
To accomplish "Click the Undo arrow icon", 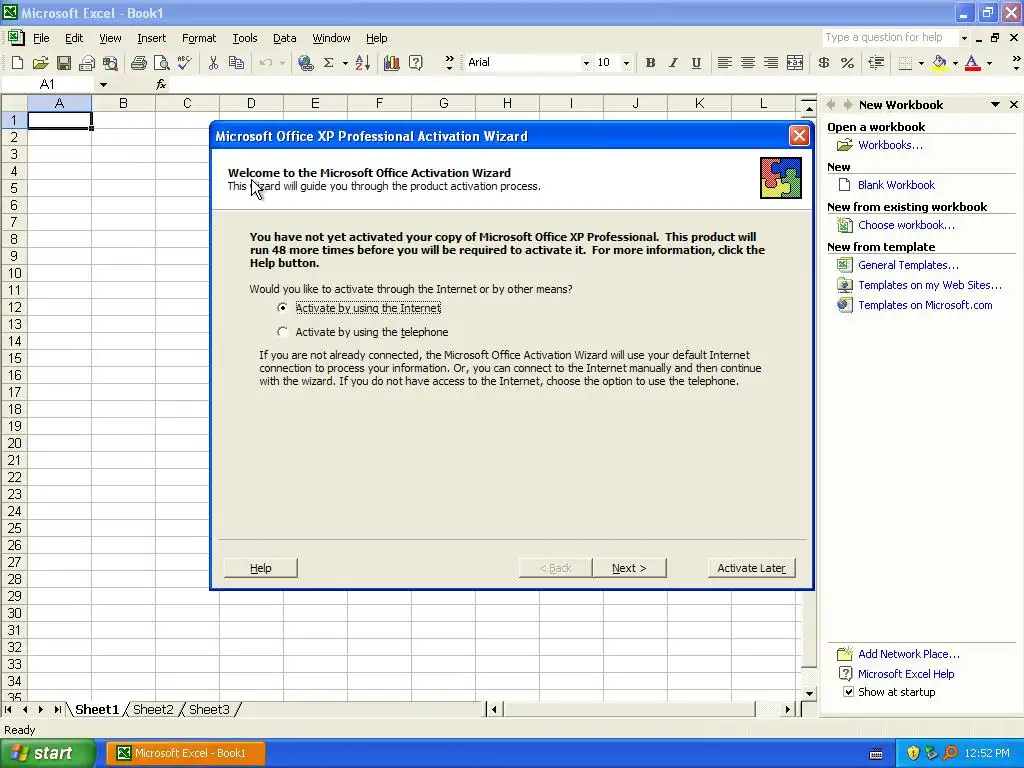I will click(x=266, y=63).
